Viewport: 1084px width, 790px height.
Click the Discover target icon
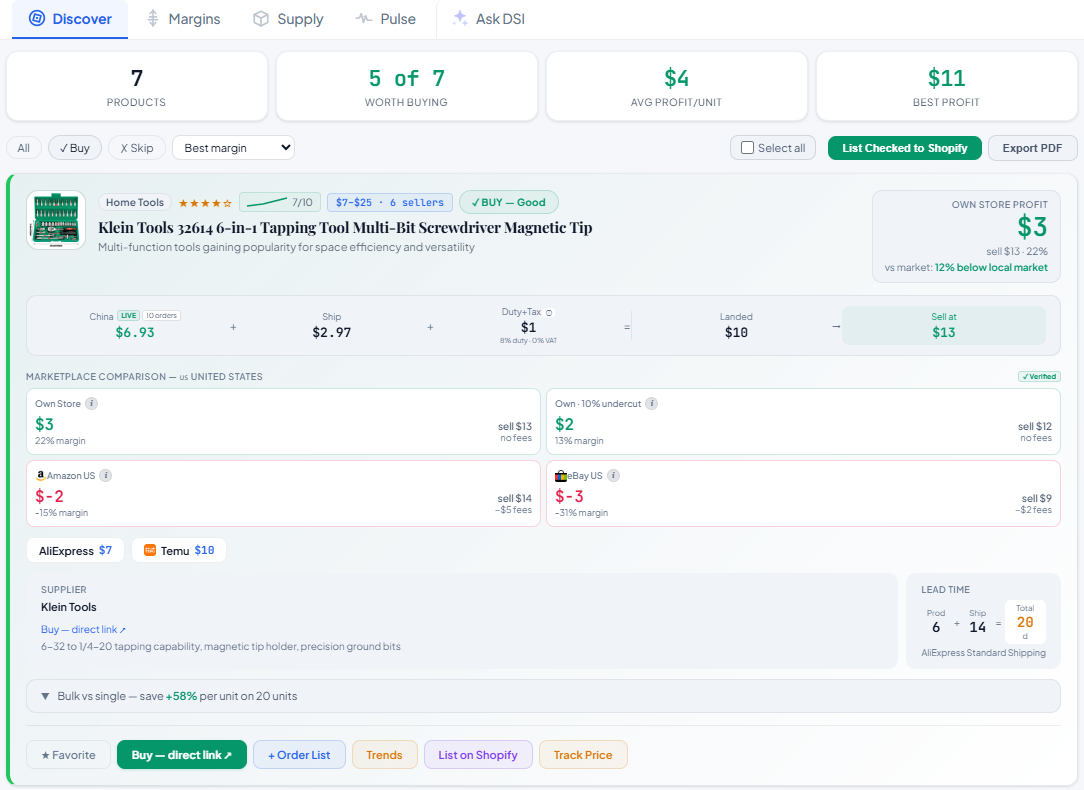pos(37,19)
